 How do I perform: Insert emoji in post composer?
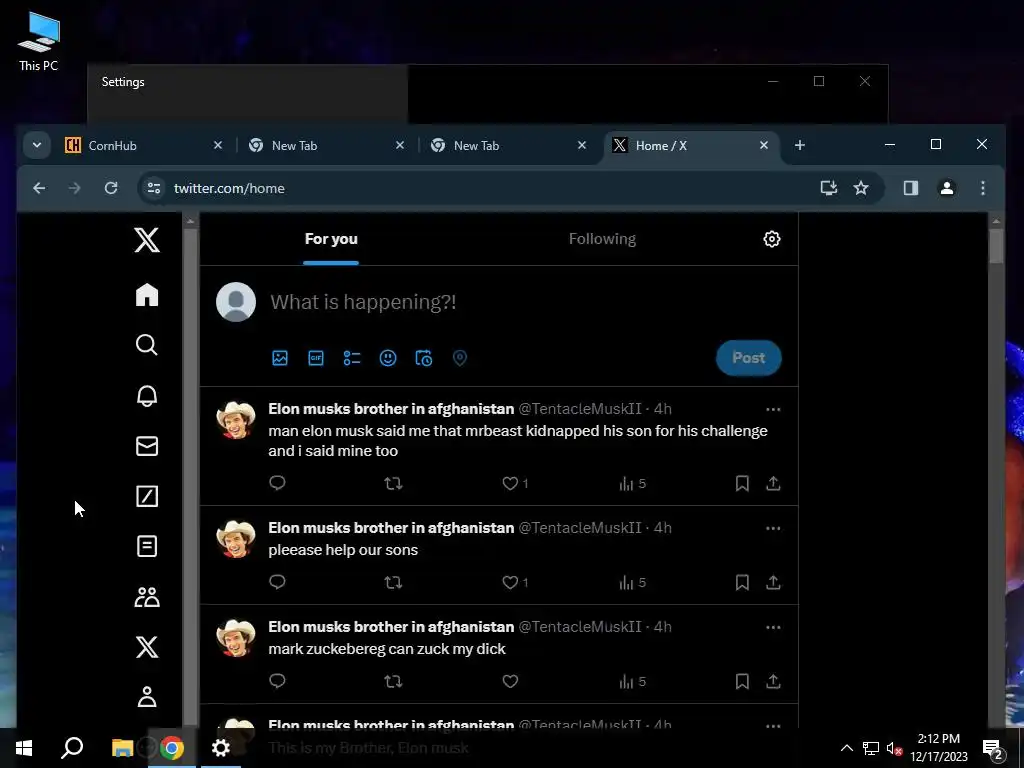388,358
